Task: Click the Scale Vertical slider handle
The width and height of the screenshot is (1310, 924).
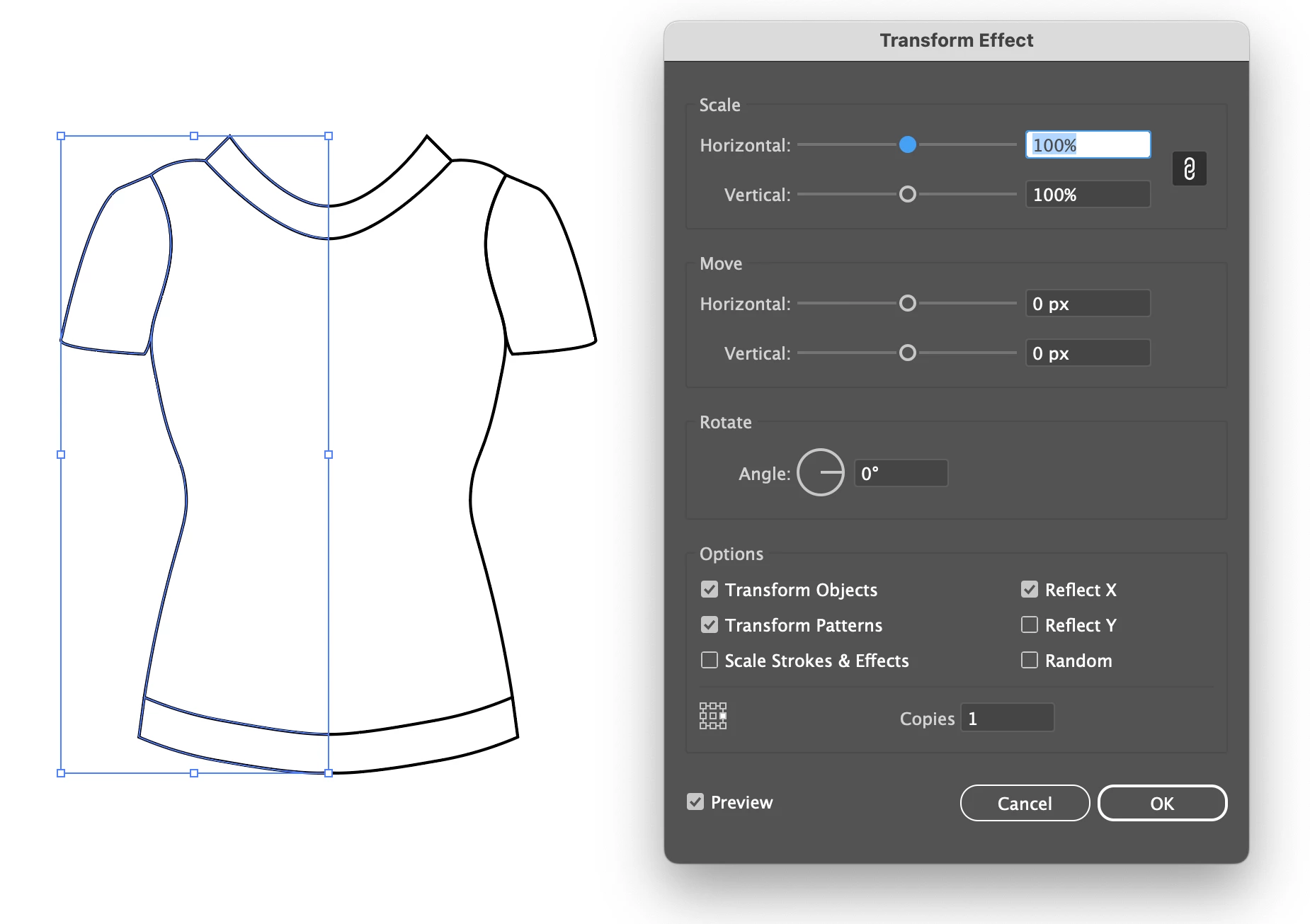Action: 908,194
